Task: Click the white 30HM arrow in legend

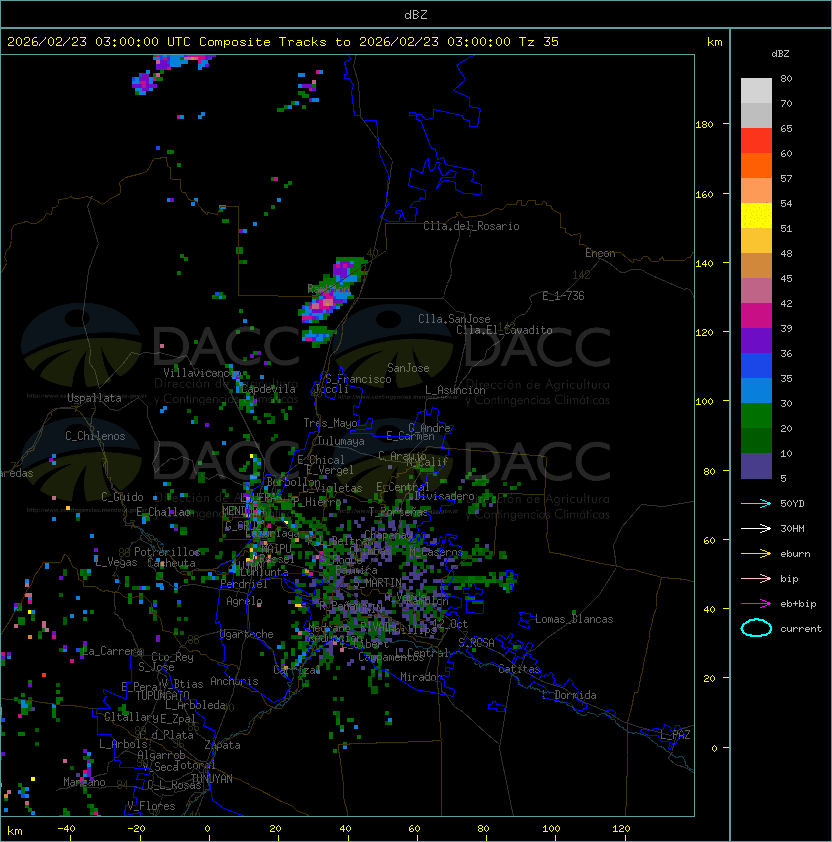Action: point(756,528)
